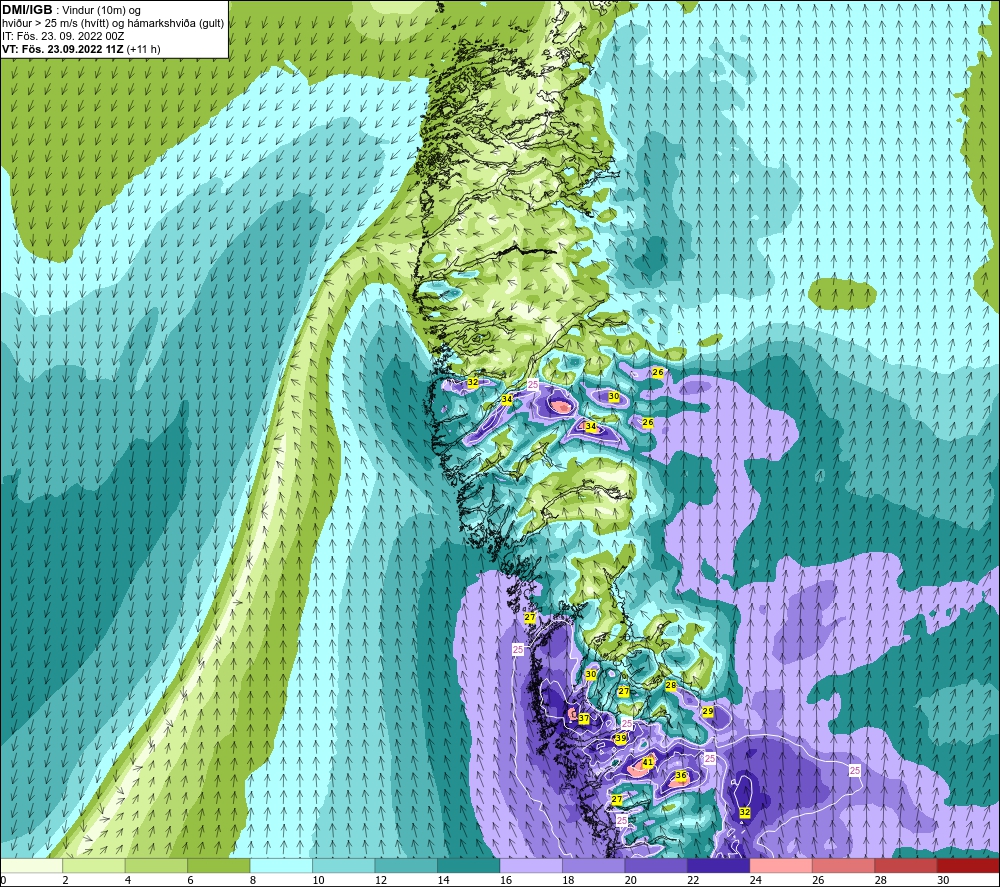Pick the purple legend swatch between 20 and 22

(x=656, y=866)
